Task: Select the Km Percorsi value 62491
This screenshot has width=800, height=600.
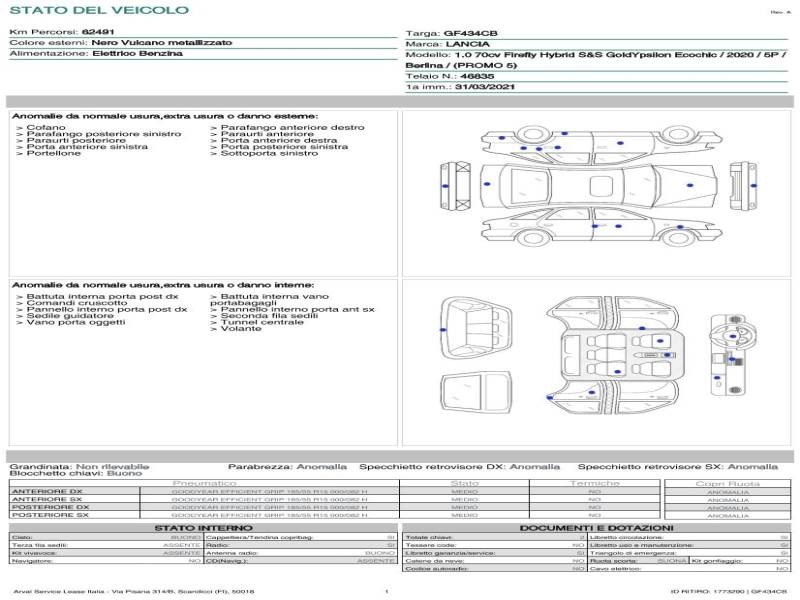Action: tap(98, 32)
